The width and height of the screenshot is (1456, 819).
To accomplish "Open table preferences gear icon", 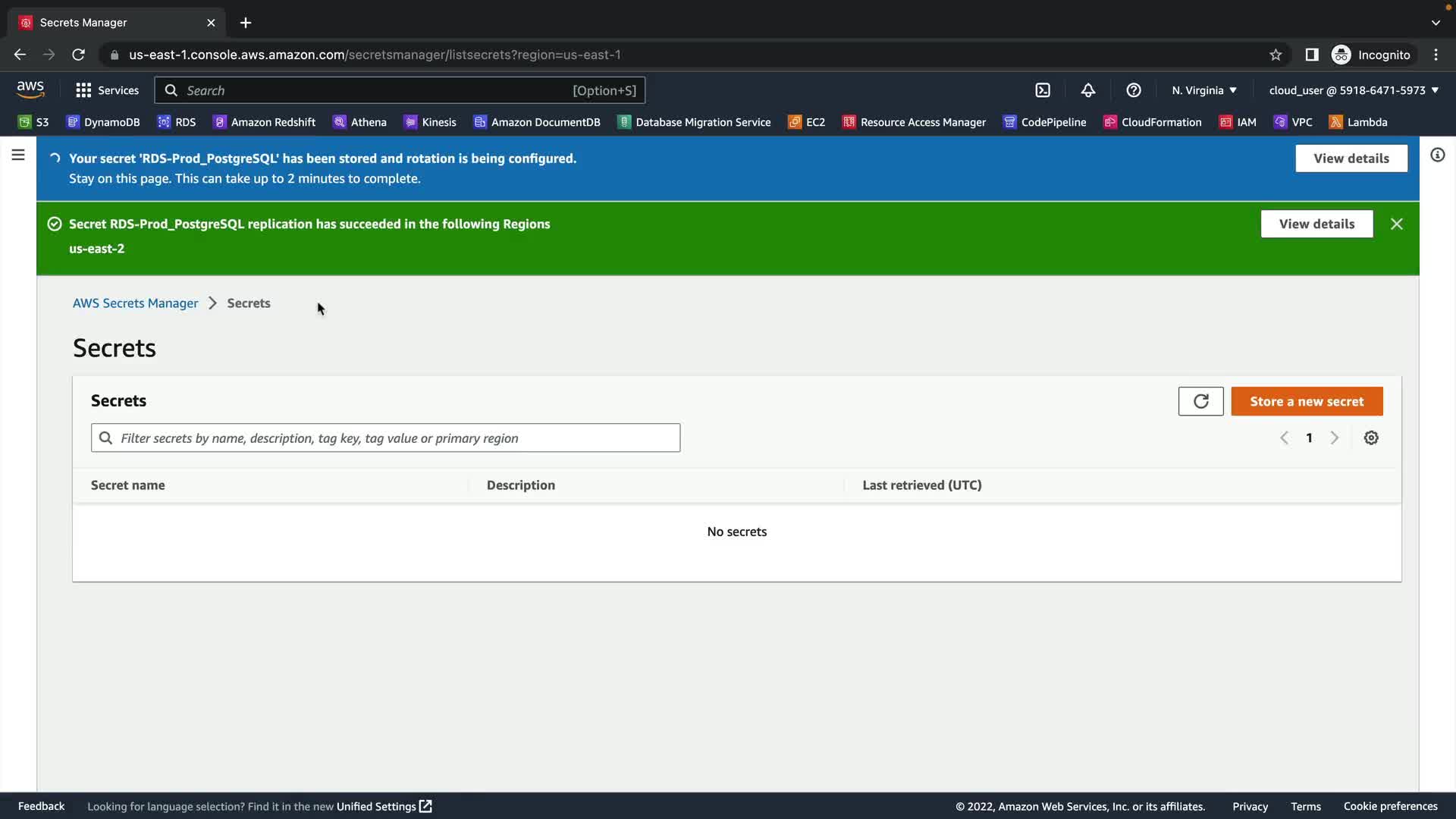I will (1371, 438).
